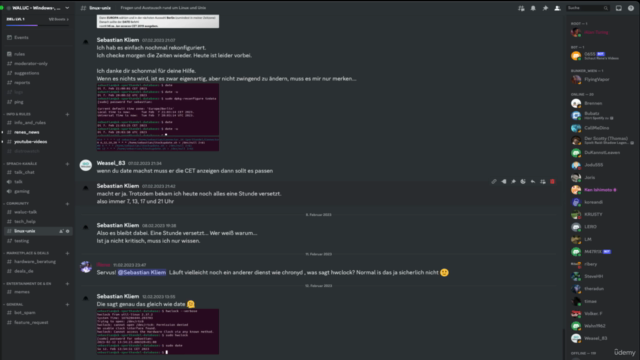The height and width of the screenshot is (360, 640).
Task: Collapse the SPRACH-KANÄLE category
Action: (22, 164)
